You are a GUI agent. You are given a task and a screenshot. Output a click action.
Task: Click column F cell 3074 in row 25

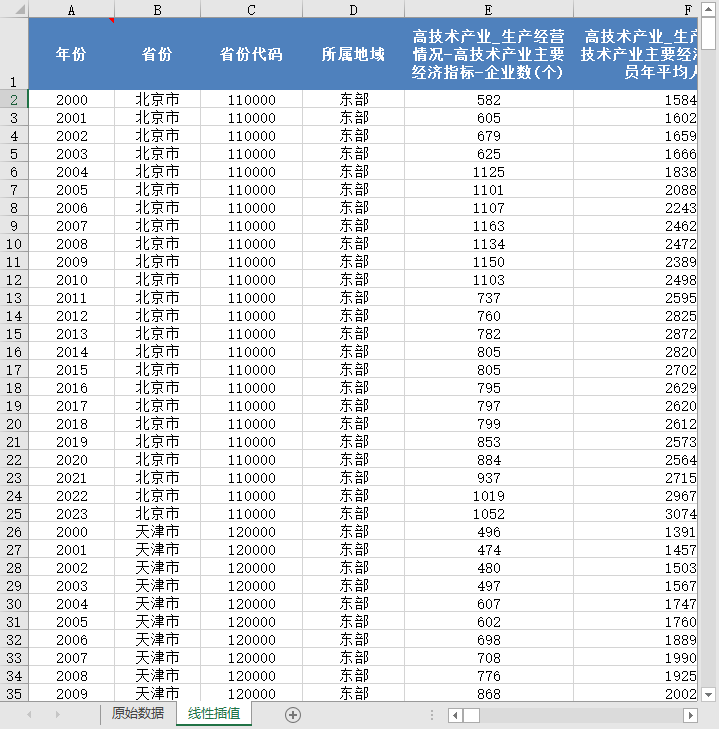[636, 514]
